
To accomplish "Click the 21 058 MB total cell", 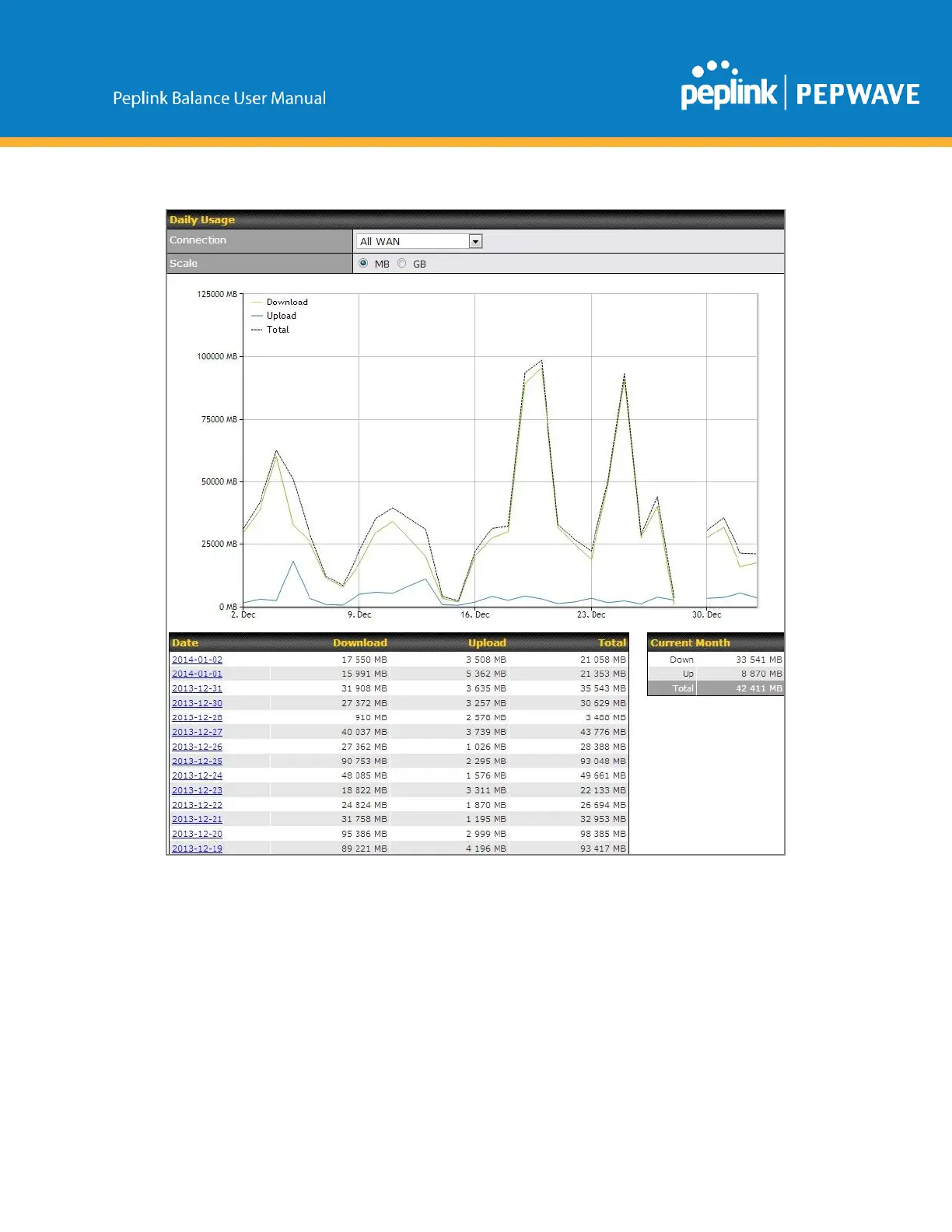I will tap(603, 660).
